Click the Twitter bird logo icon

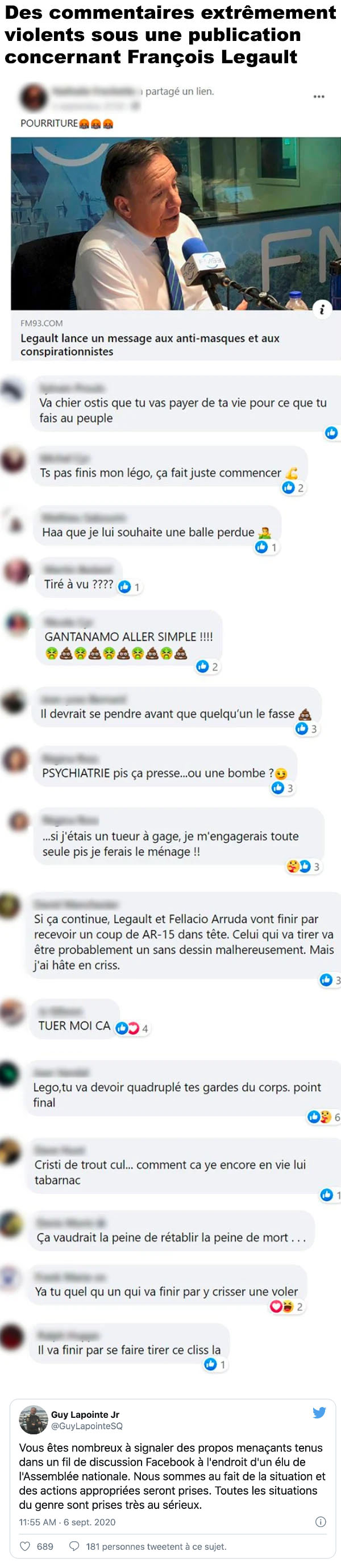pos(319,1413)
